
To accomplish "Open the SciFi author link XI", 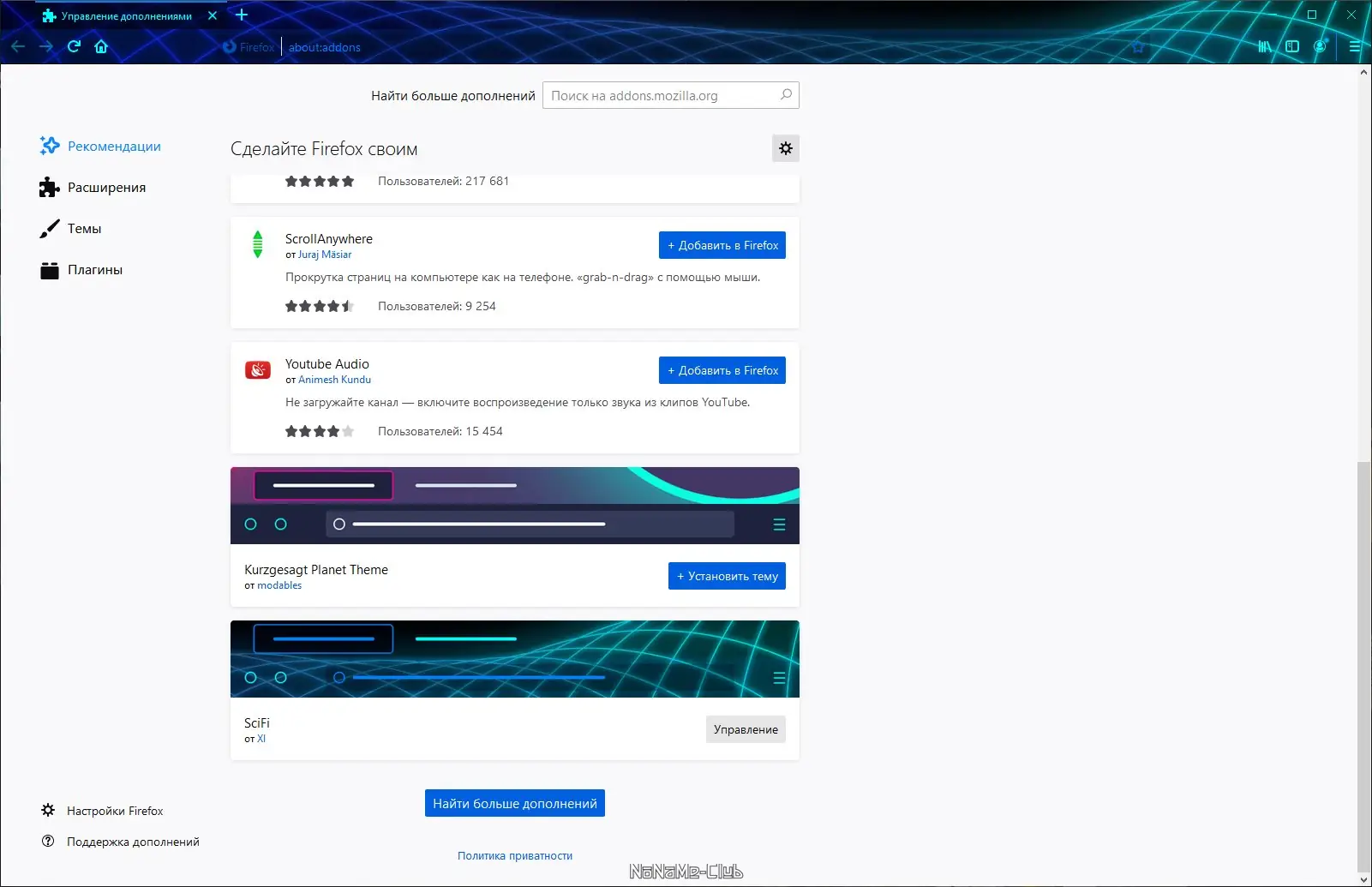I will (x=261, y=739).
